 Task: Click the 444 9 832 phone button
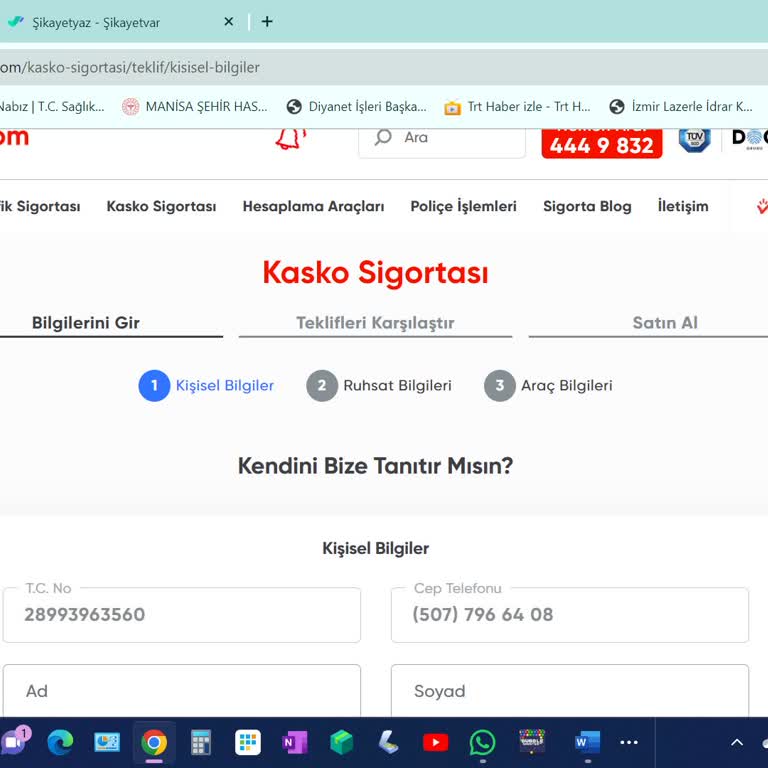(x=601, y=144)
